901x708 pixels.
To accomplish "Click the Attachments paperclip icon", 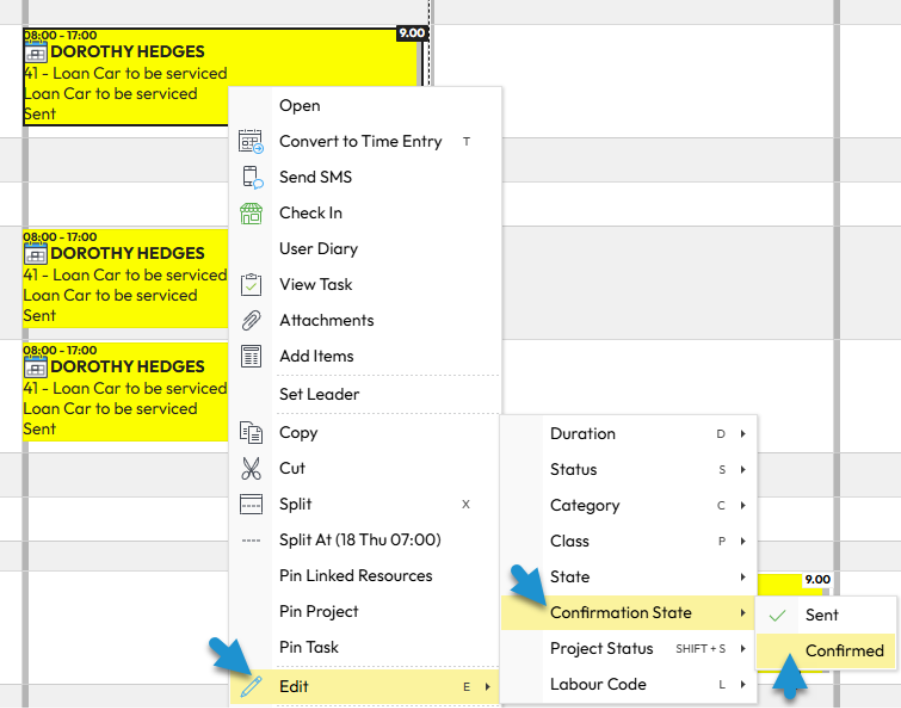I will (x=251, y=321).
